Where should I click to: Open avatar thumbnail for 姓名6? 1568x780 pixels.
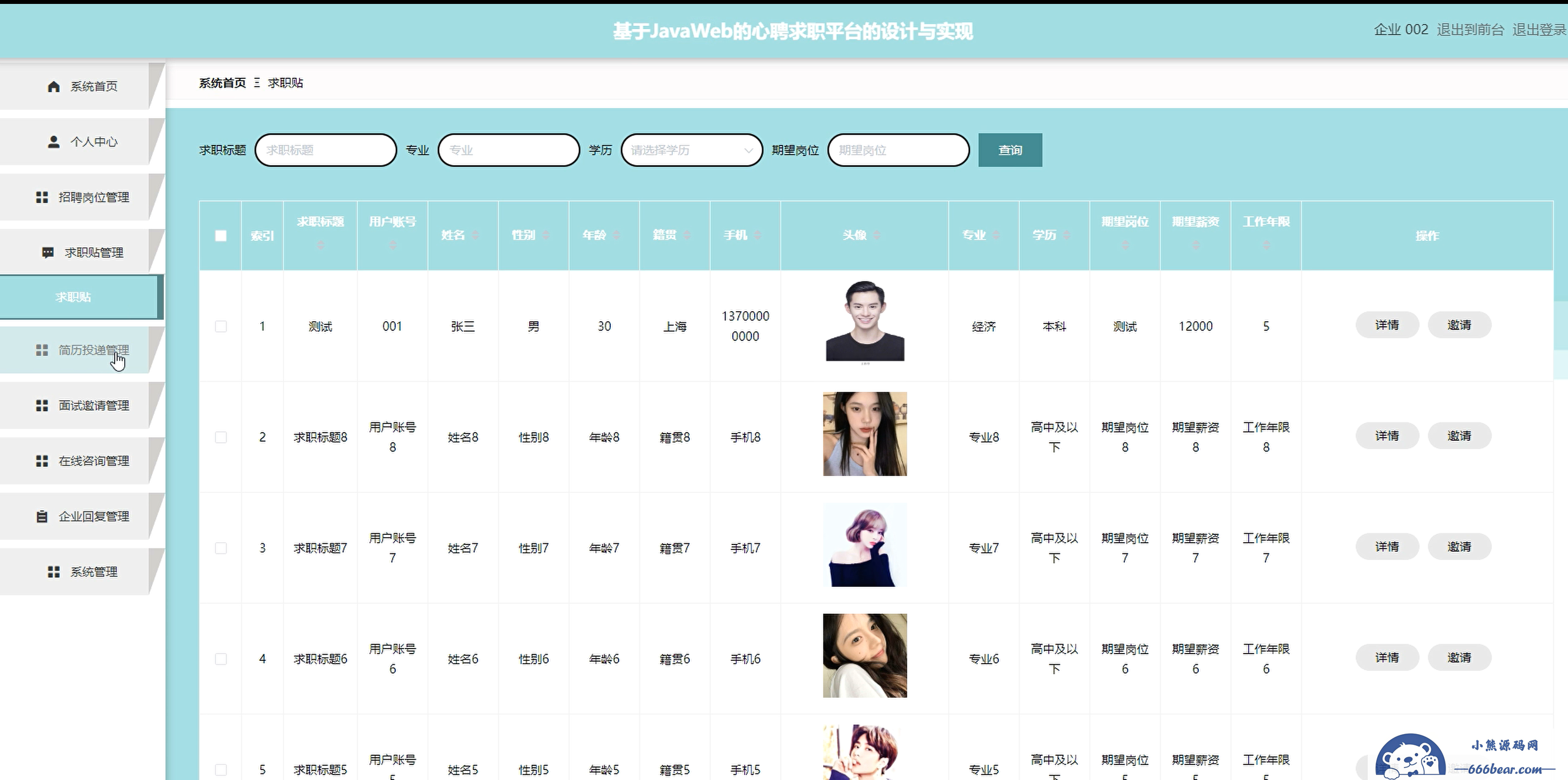tap(865, 656)
